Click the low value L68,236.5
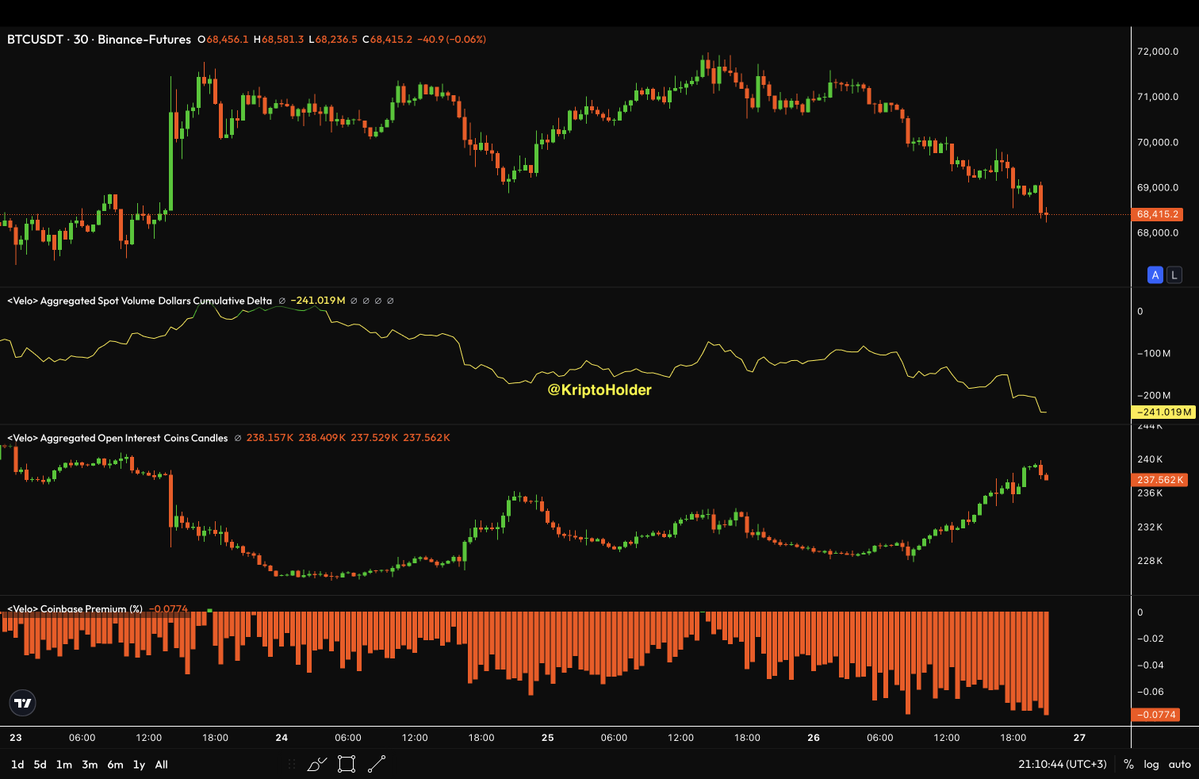 tap(333, 39)
